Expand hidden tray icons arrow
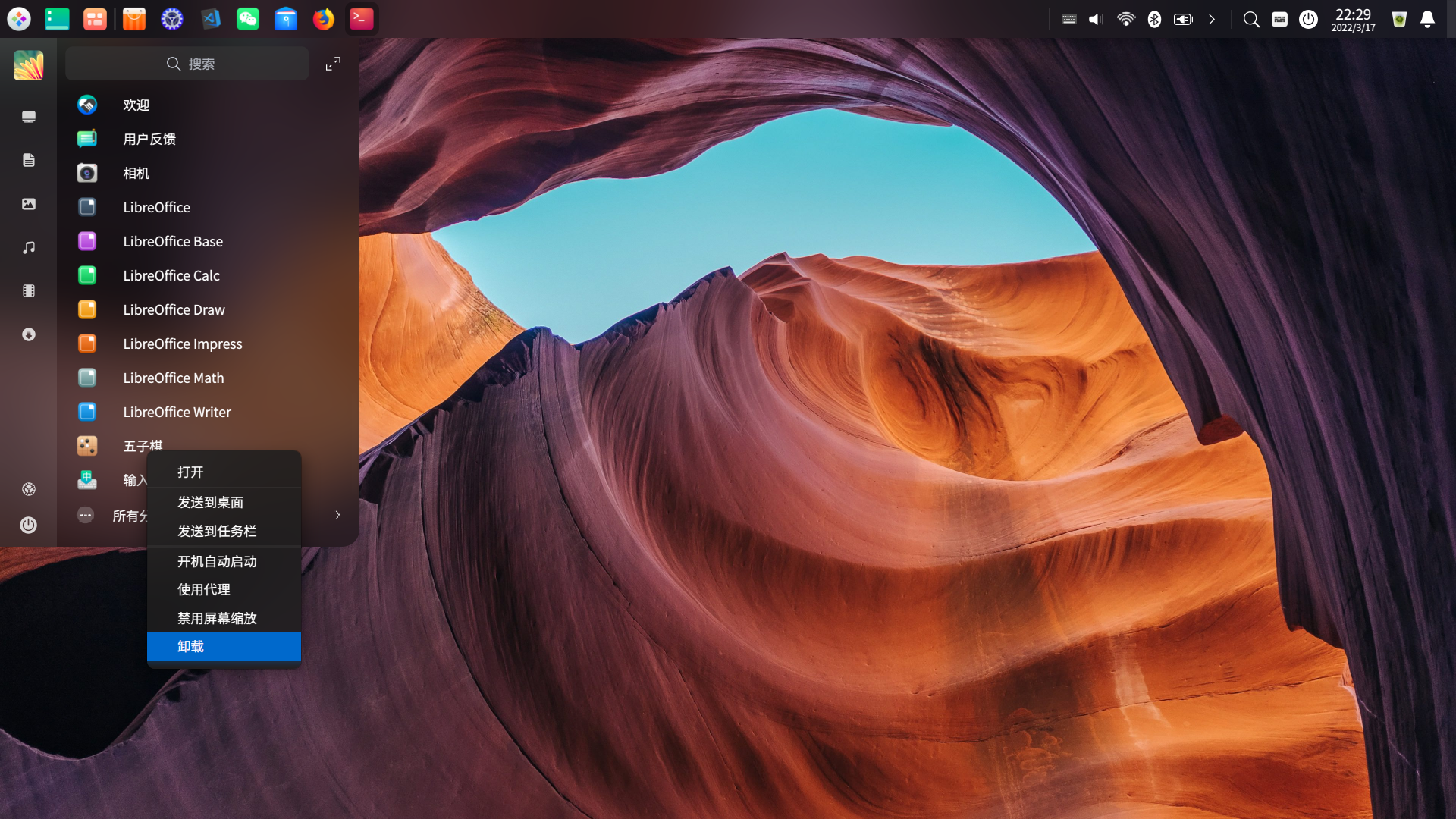Viewport: 1456px width, 819px height. point(1212,20)
